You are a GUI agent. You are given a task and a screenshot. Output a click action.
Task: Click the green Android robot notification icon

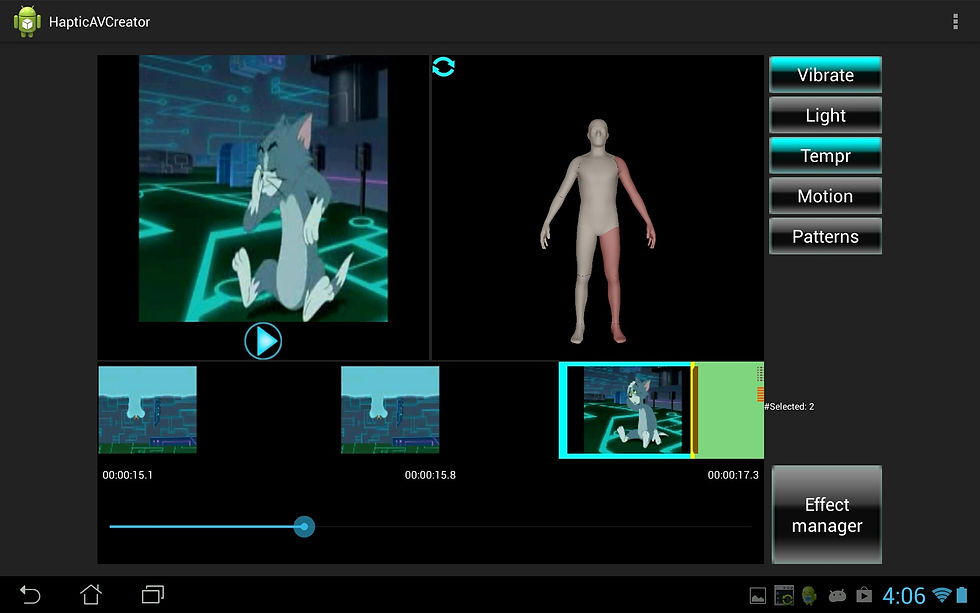click(x=809, y=596)
